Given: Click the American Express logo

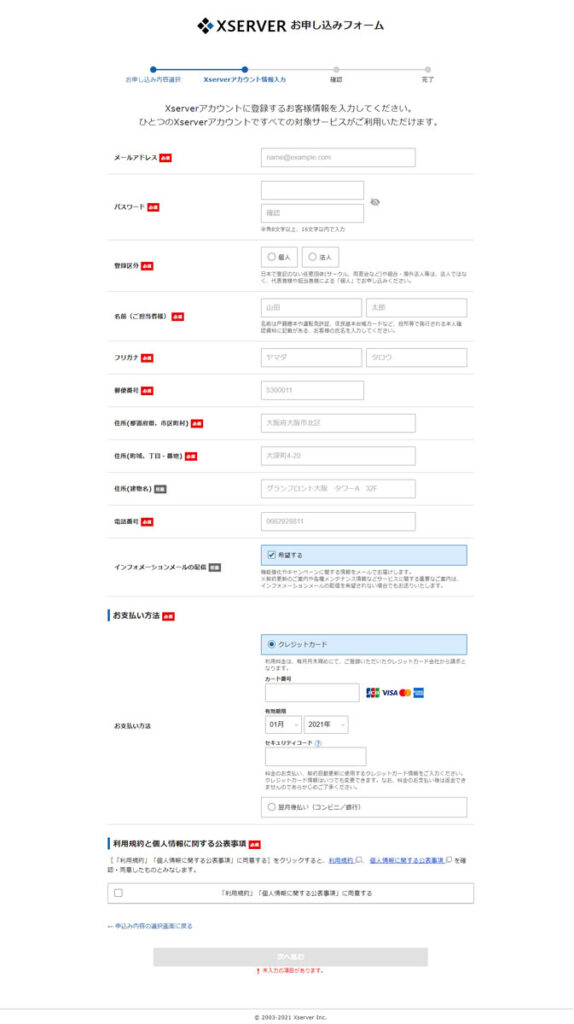Looking at the screenshot, I should 419,692.
